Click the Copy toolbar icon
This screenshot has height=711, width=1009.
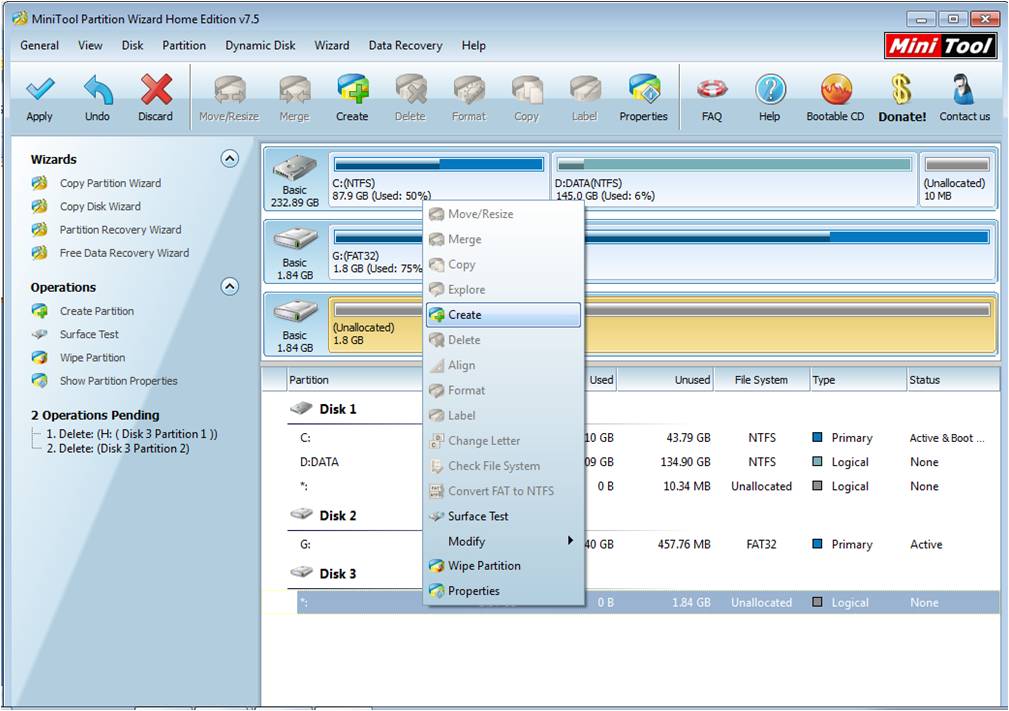coord(526,89)
